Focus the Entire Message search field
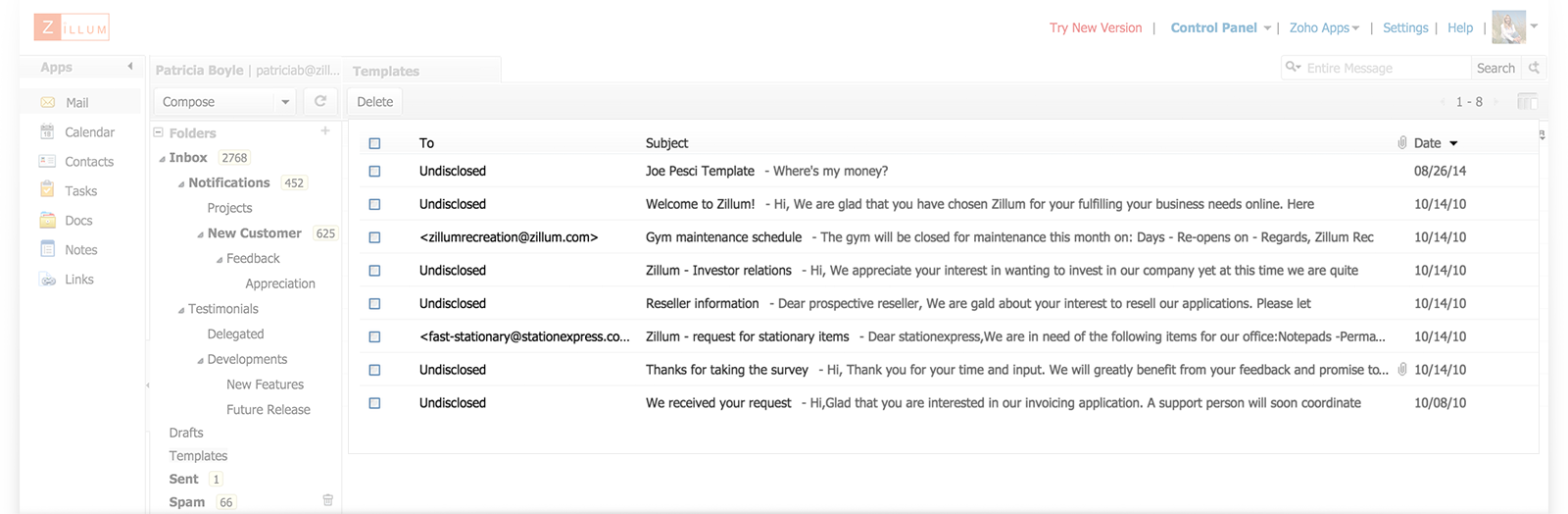 coord(1386,68)
